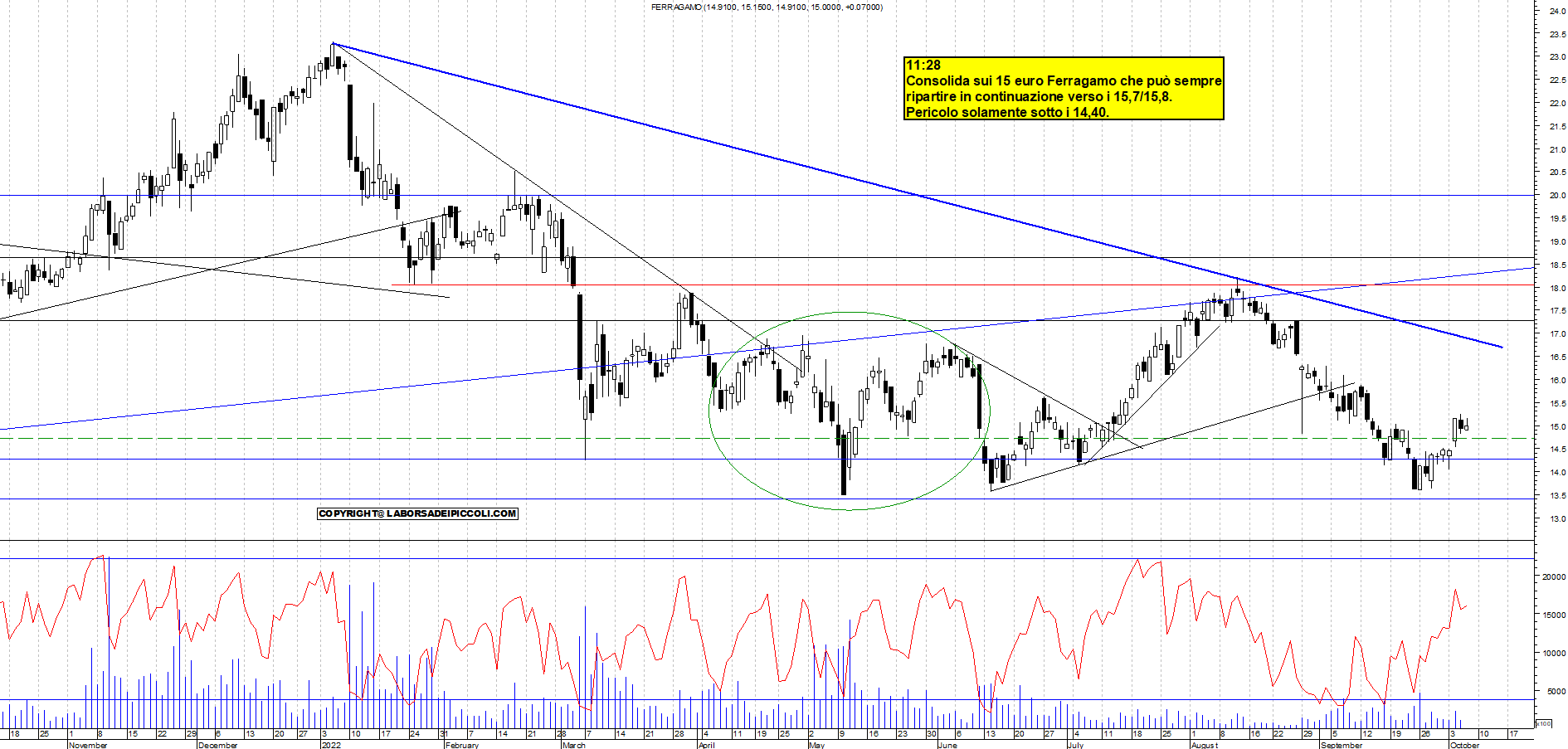This screenshot has height=749, width=1568.
Task: Click the 18.0 price axis label
Action: coord(1557,289)
